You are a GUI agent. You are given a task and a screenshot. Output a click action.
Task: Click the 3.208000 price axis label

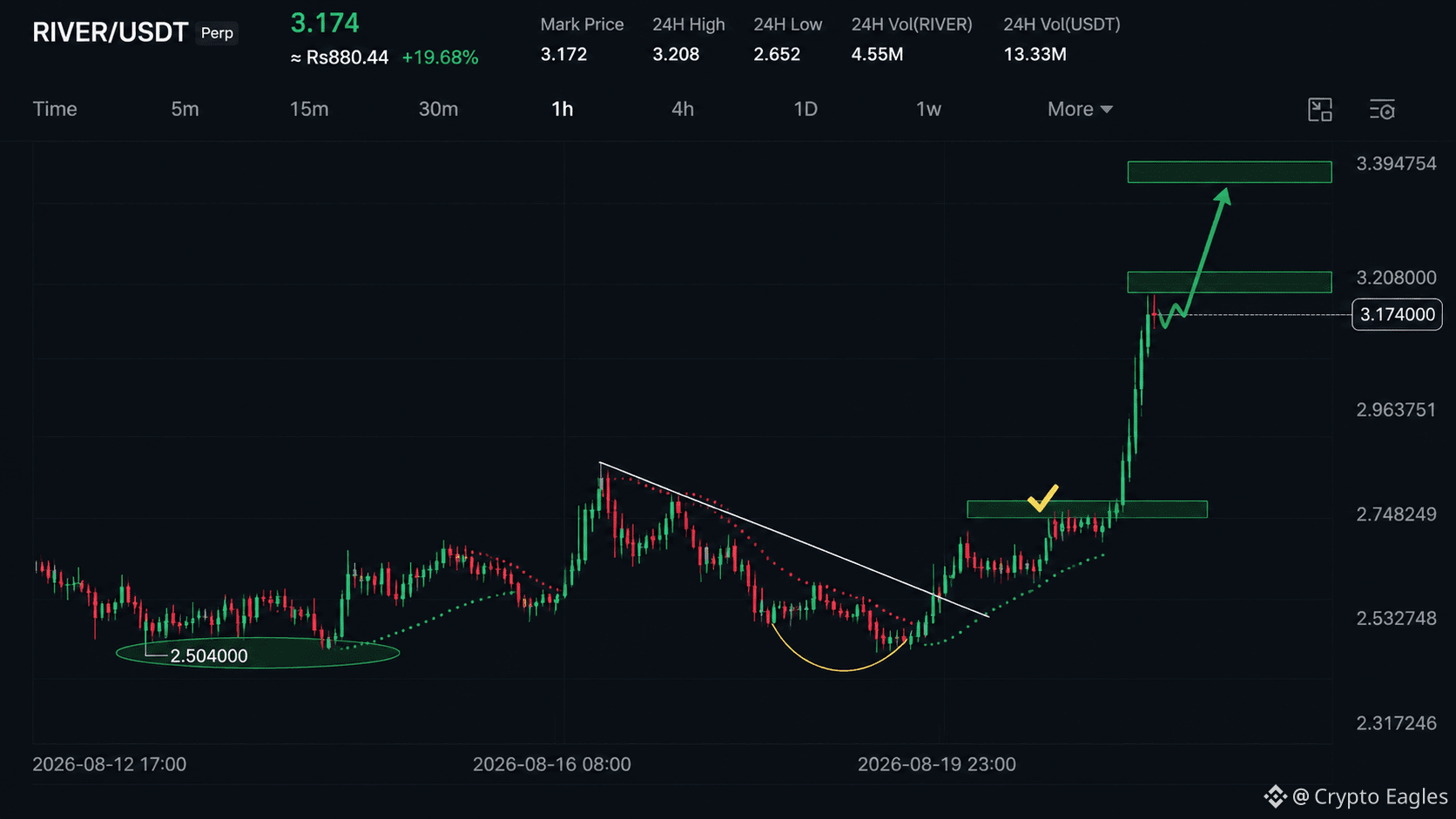click(1396, 278)
